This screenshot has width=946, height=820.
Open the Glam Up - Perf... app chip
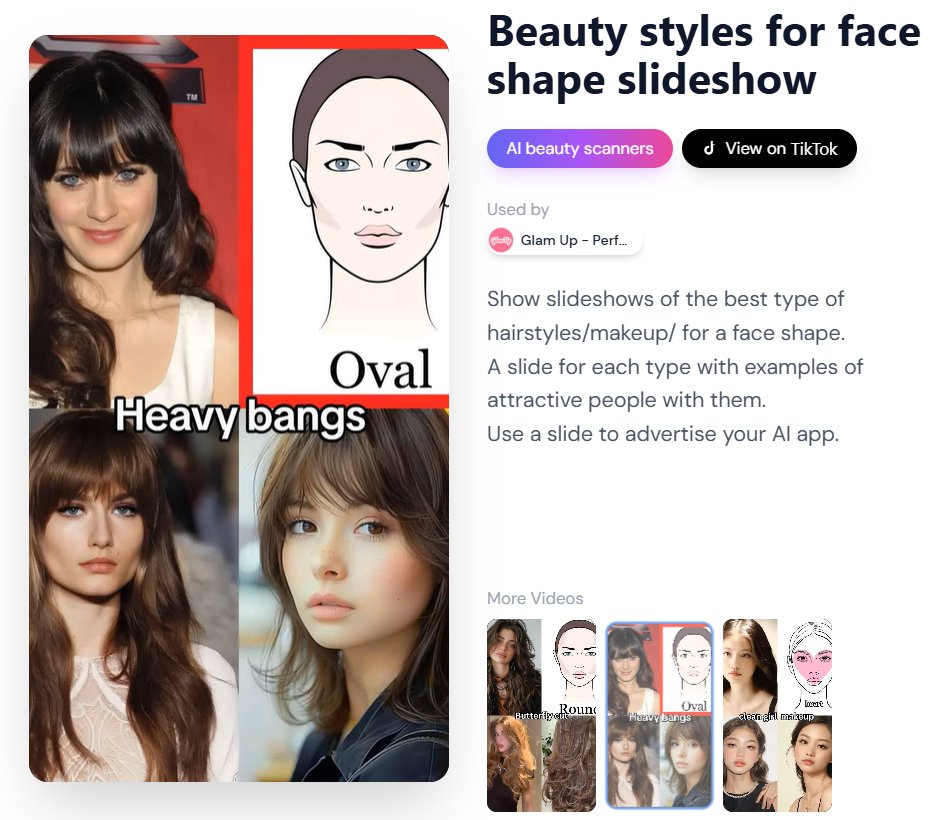coord(565,241)
